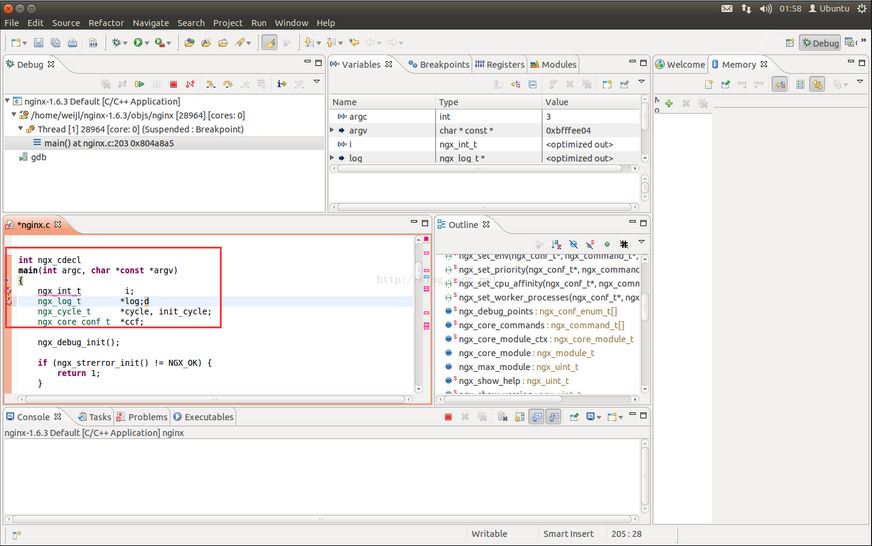
Task: Click the Sort alphabetically icon in Outline
Action: point(556,244)
